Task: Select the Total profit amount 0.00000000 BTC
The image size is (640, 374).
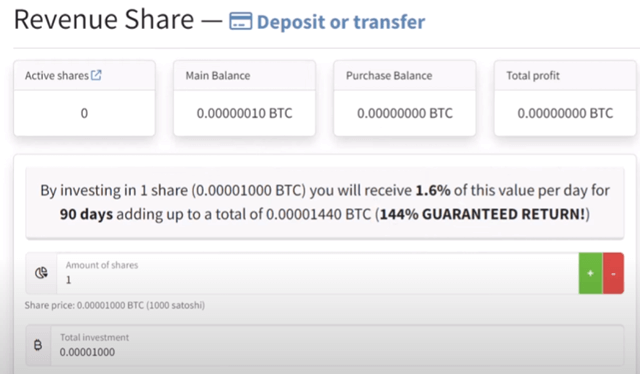Action: 565,113
